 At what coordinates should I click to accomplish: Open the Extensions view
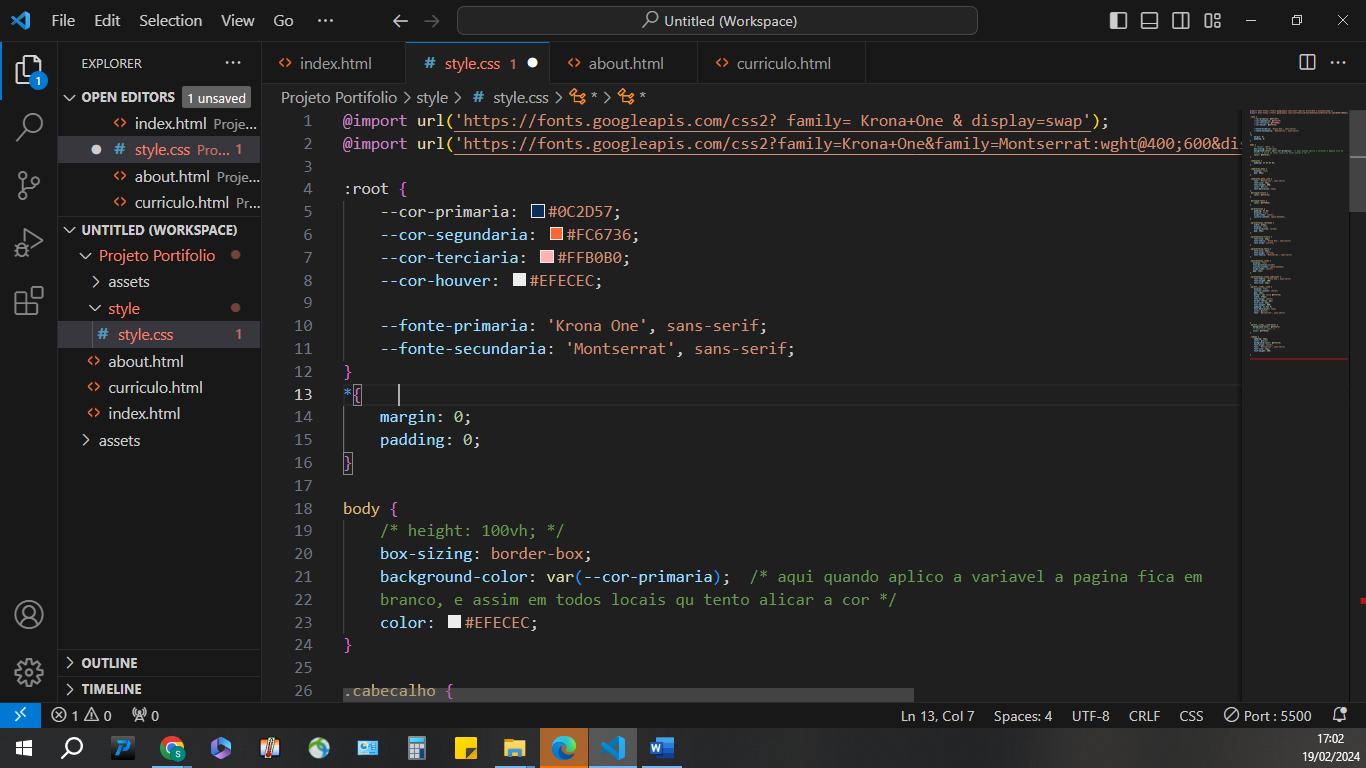(29, 301)
